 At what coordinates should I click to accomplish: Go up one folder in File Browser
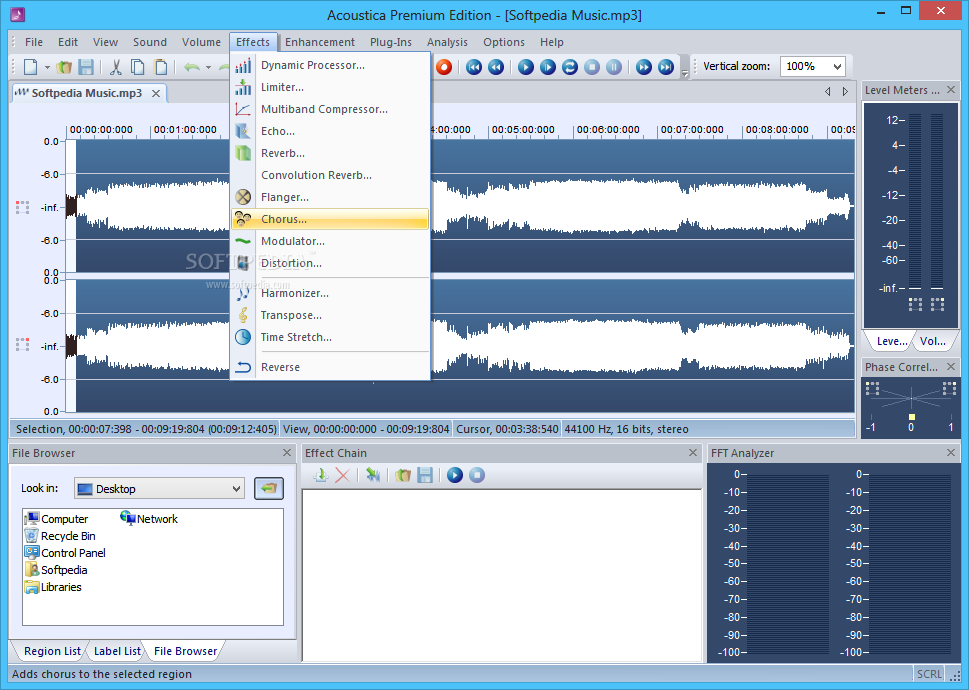[x=269, y=488]
